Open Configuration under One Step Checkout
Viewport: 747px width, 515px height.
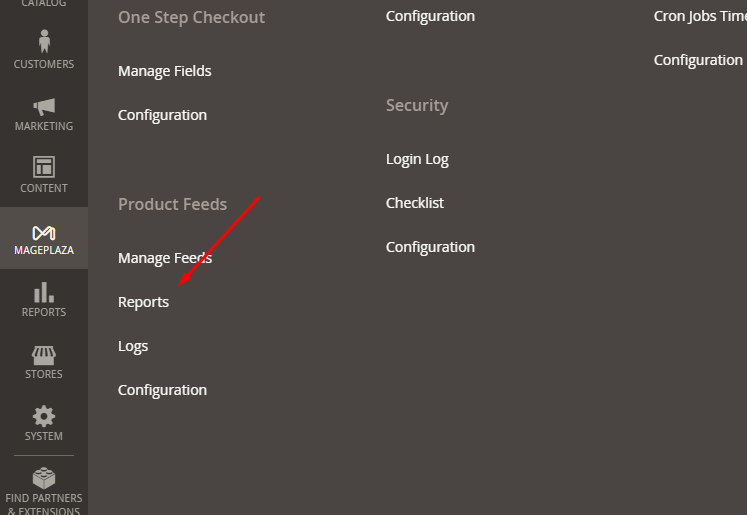[162, 115]
